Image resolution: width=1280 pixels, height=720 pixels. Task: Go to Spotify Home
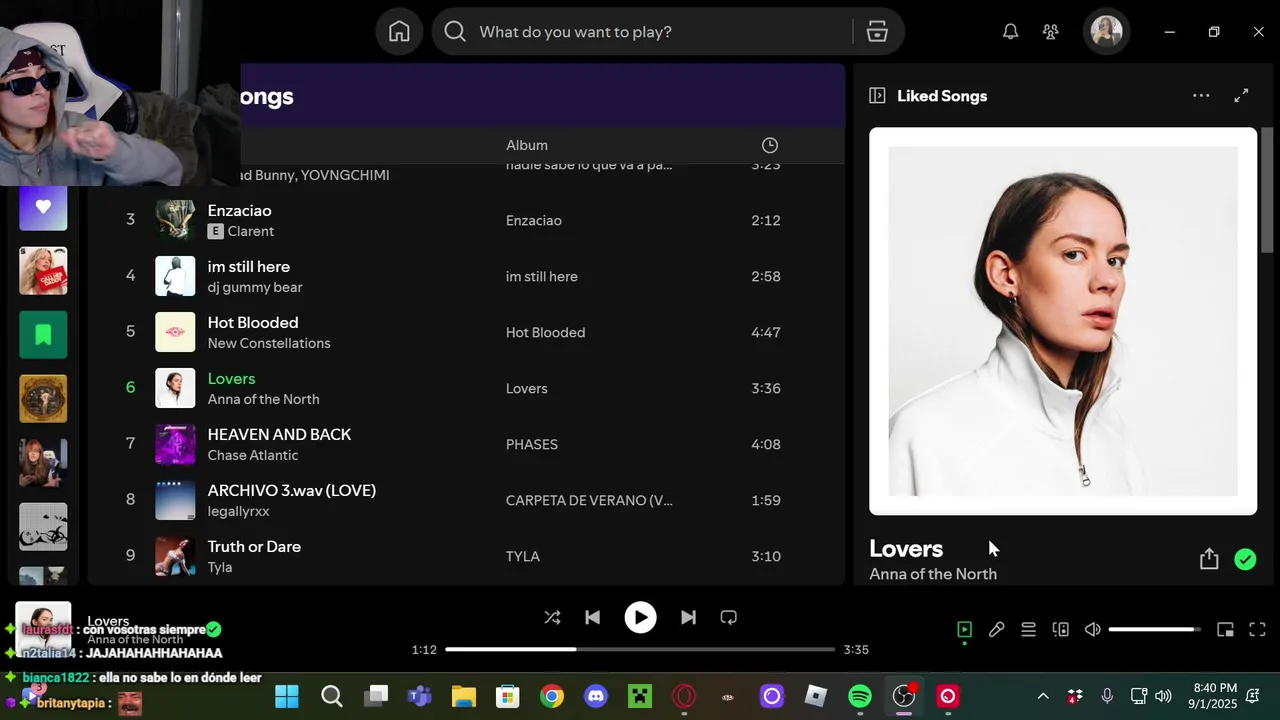pyautogui.click(x=399, y=32)
